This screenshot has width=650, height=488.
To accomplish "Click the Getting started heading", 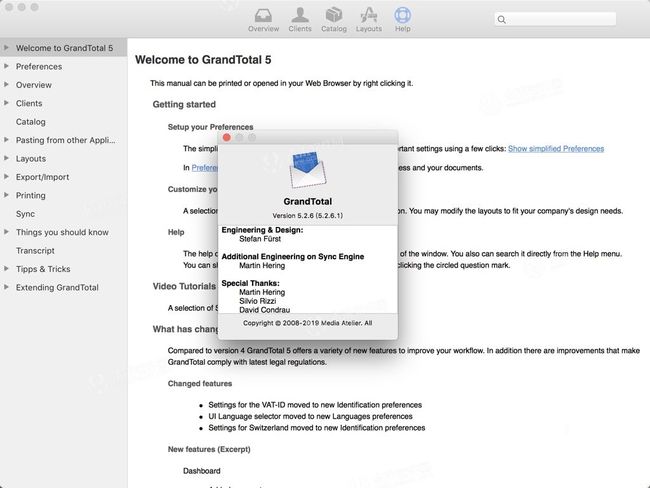I will [x=184, y=104].
